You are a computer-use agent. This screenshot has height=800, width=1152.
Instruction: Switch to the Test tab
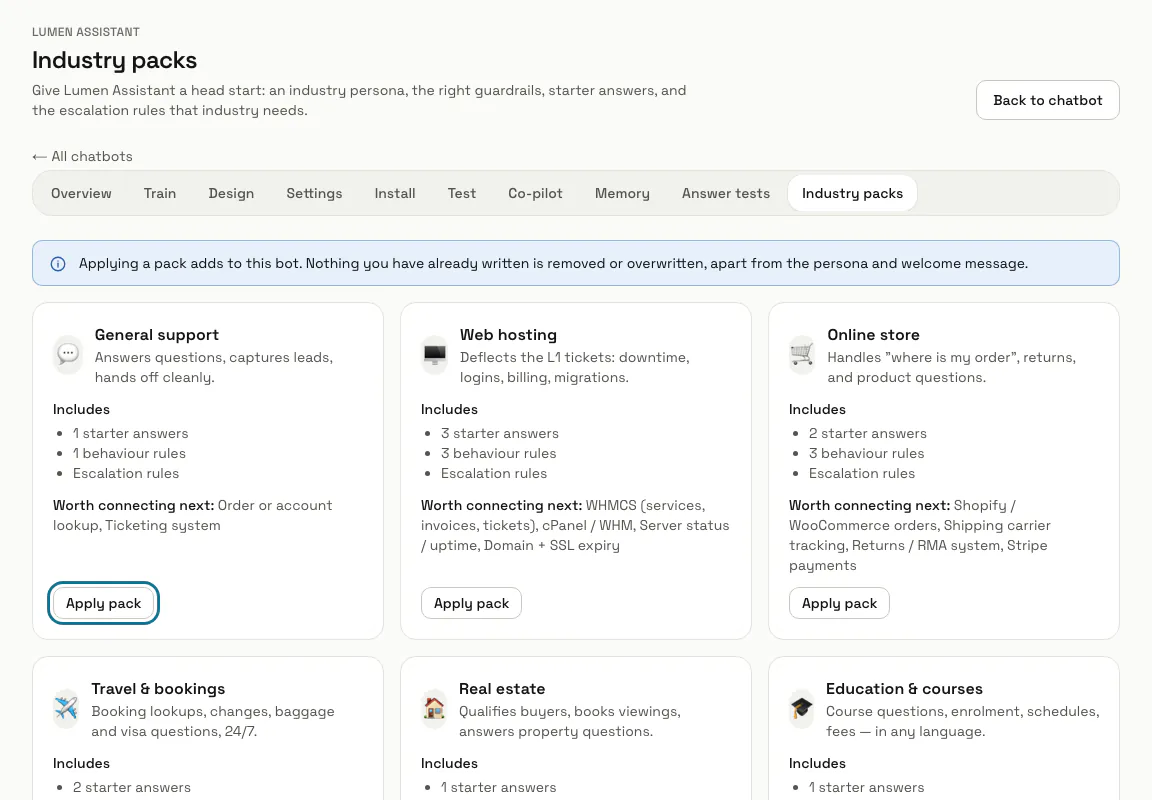pos(462,193)
